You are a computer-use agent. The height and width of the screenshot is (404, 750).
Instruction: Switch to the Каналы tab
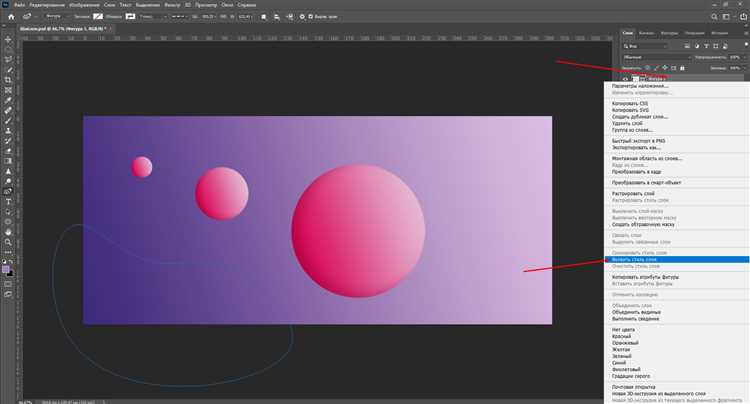pyautogui.click(x=646, y=33)
